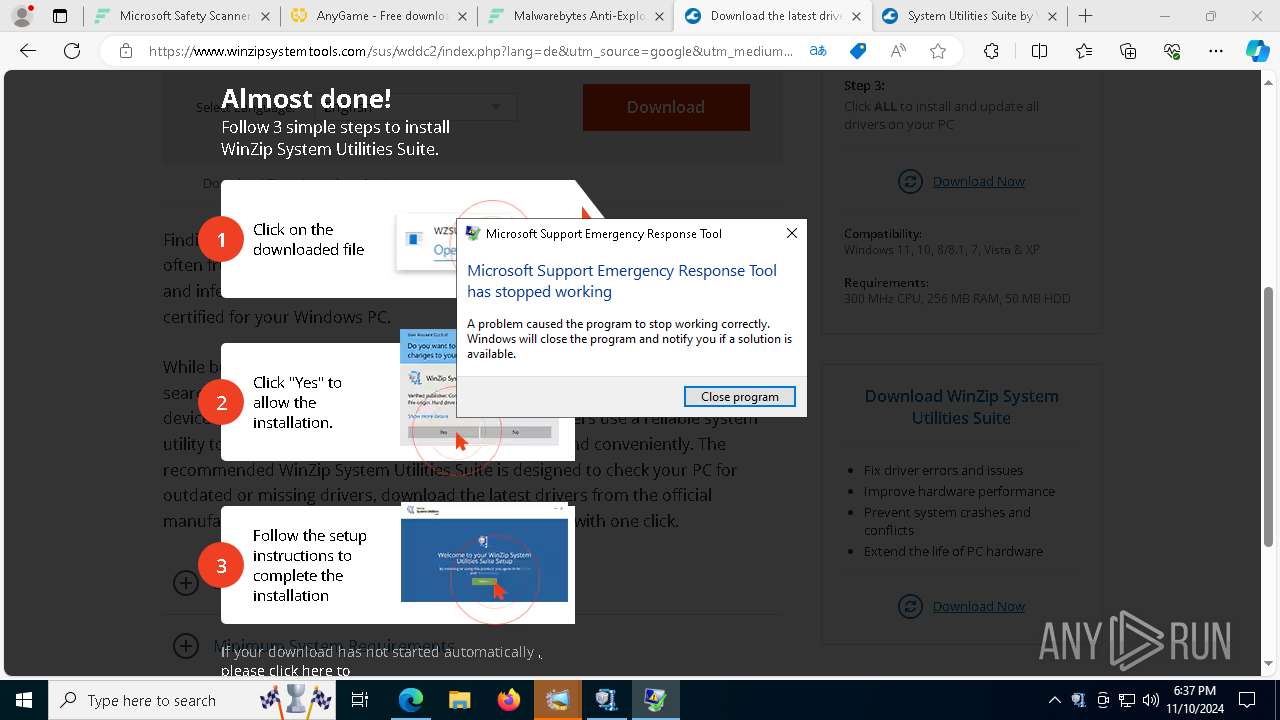
Task: Click the taskbar search box
Action: coord(192,700)
